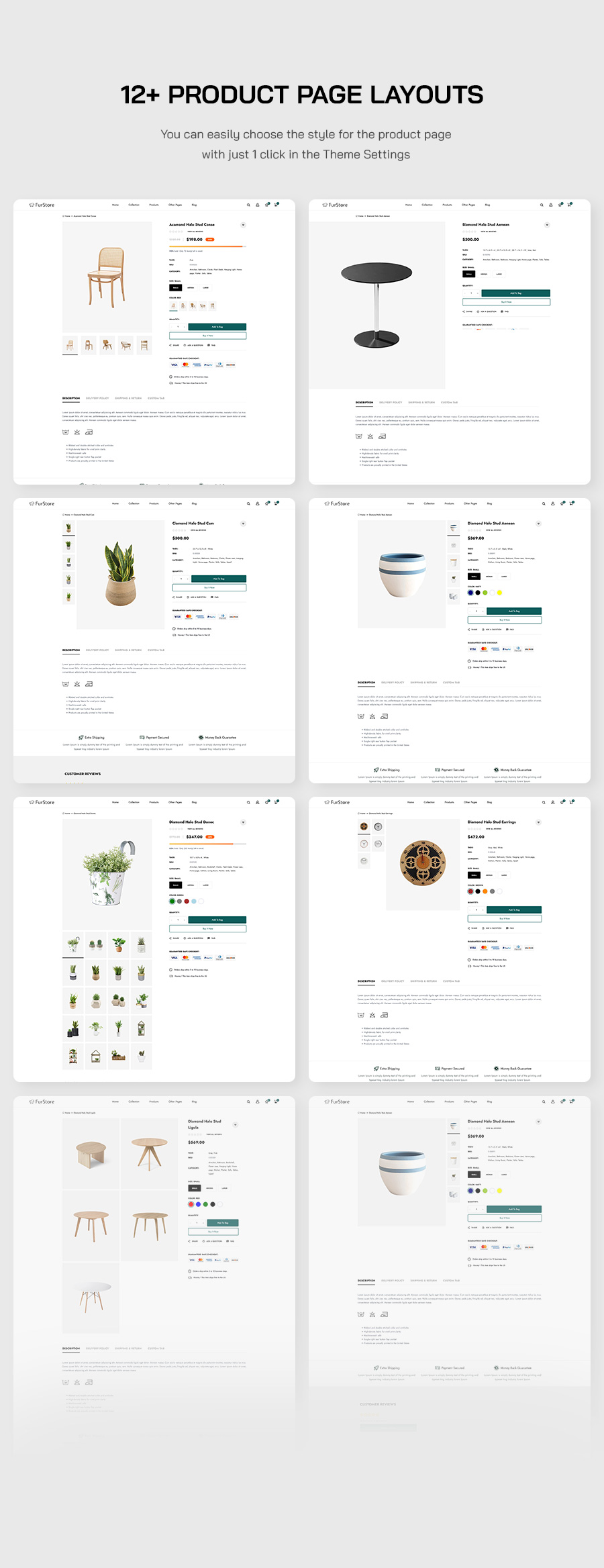
Task: Click the FurStore logo on the hanging planter page
Action: tap(42, 802)
